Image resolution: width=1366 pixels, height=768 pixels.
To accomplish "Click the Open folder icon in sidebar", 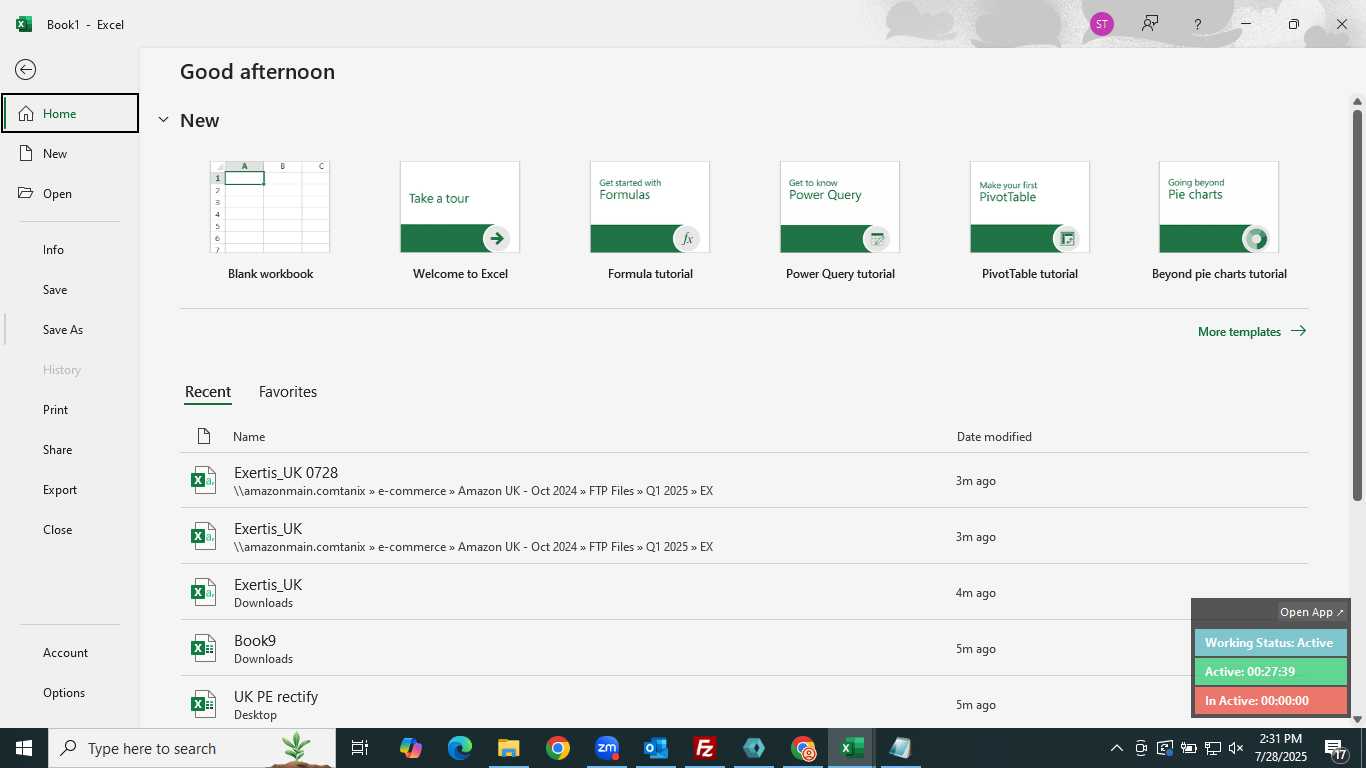I will tap(26, 193).
